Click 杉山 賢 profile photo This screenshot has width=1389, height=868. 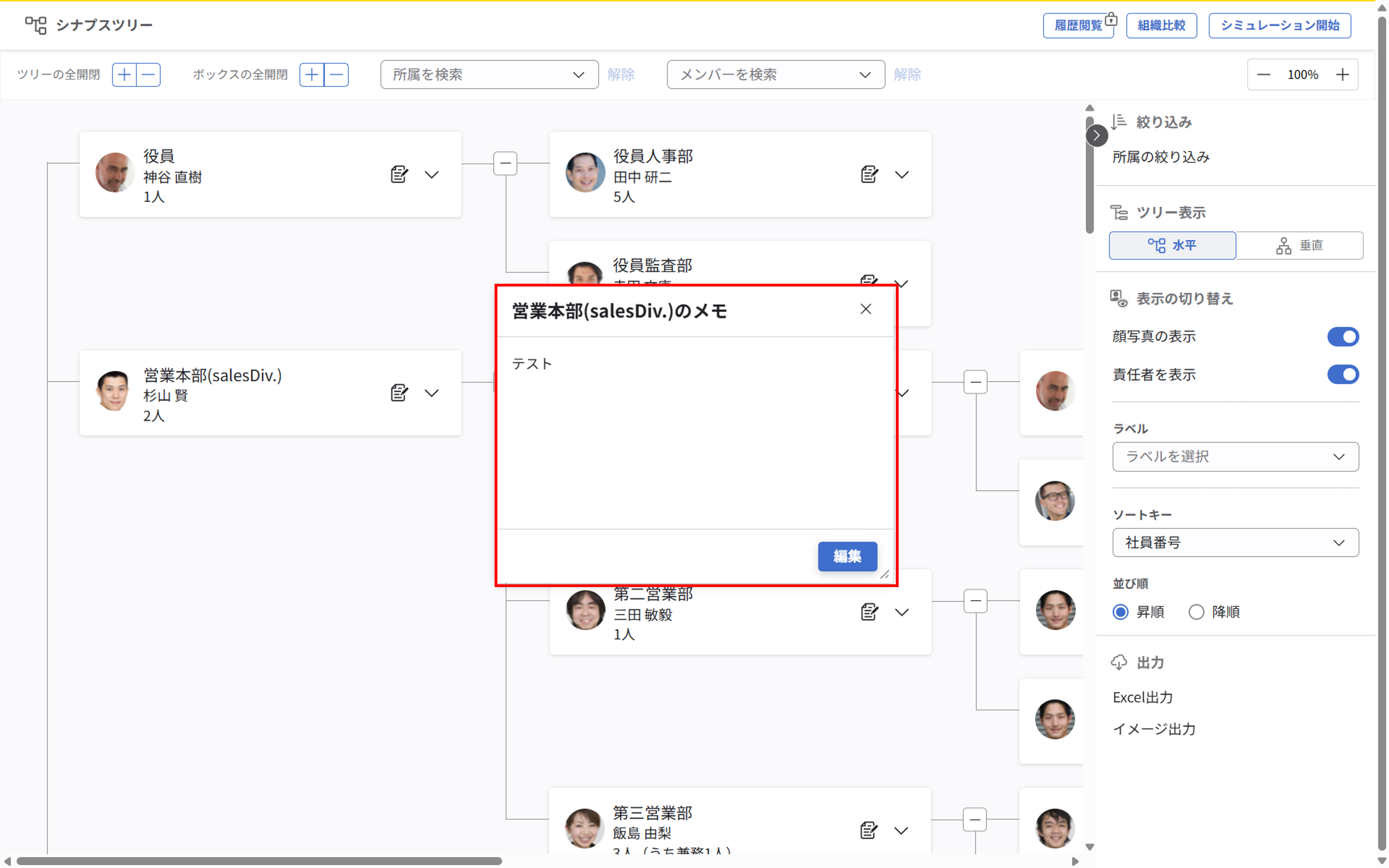115,391
